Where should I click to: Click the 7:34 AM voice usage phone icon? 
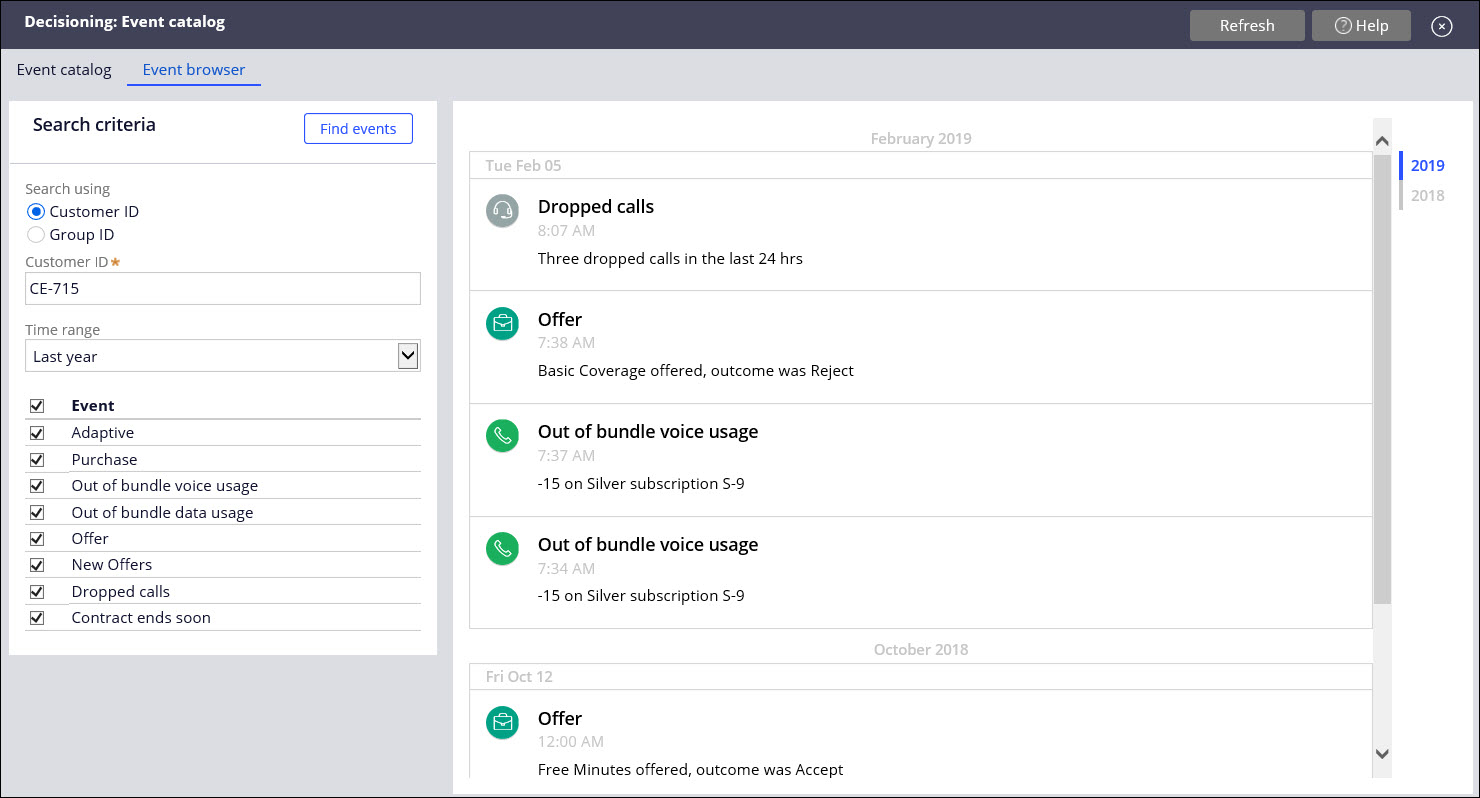pos(502,549)
